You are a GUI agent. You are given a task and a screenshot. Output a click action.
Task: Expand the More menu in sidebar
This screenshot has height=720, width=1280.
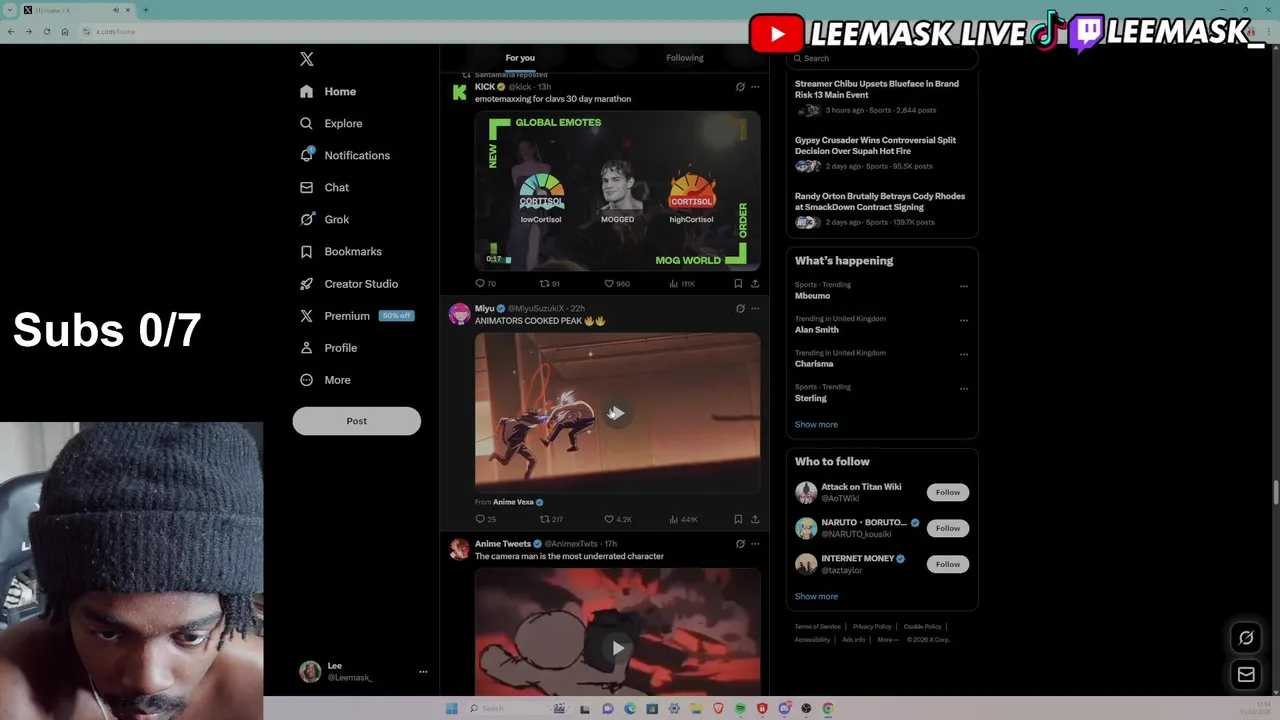pyautogui.click(x=325, y=380)
